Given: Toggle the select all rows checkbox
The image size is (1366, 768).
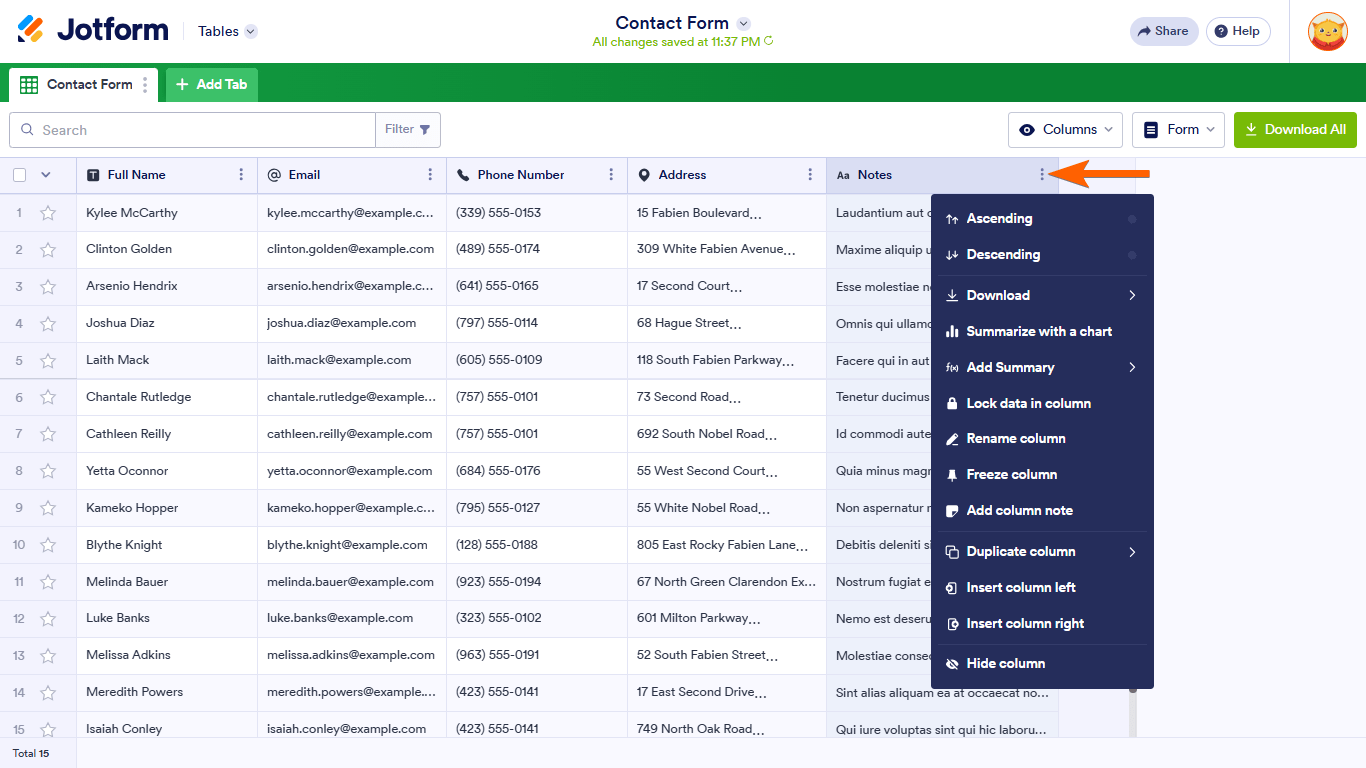Looking at the screenshot, I should point(20,175).
